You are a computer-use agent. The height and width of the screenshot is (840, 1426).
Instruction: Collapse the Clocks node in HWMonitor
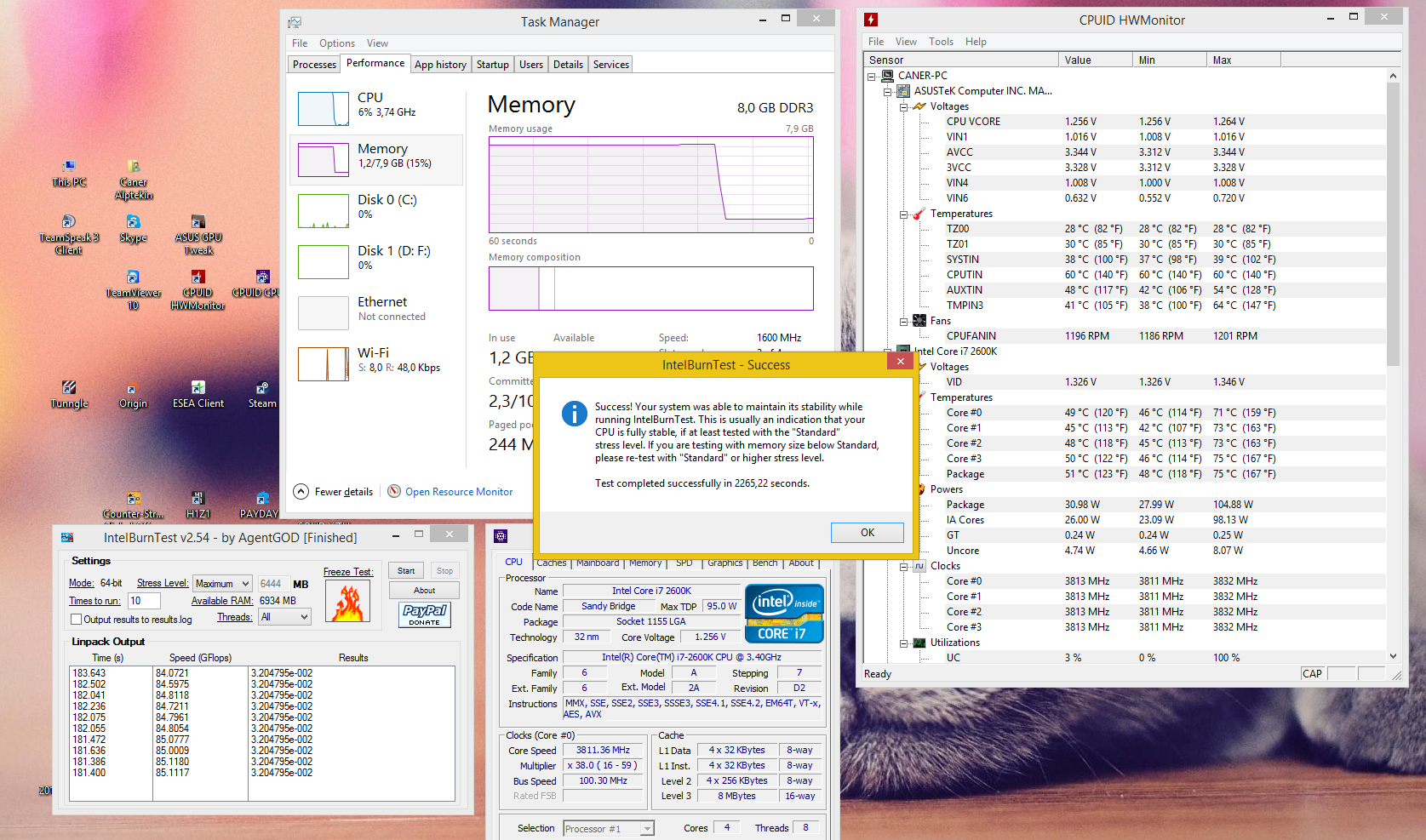pyautogui.click(x=904, y=566)
